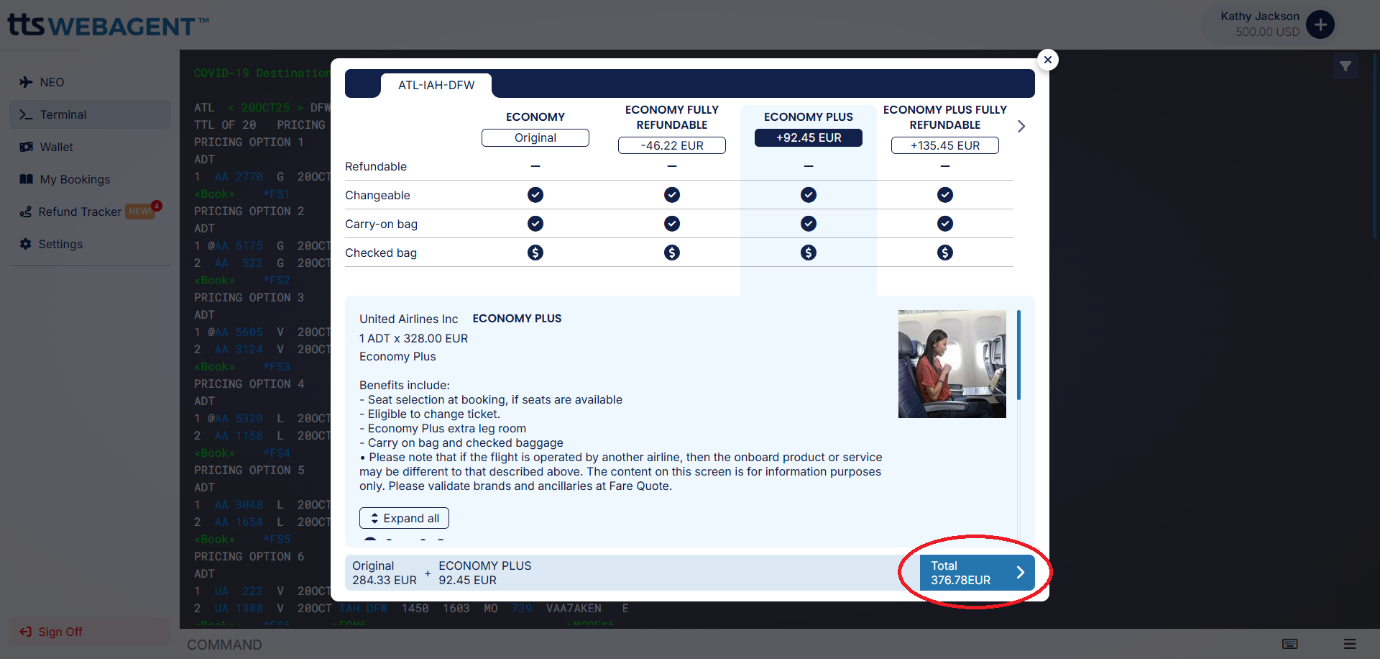Image resolution: width=1380 pixels, height=659 pixels.
Task: Choose the -46.22 EUR fully refundable fare
Action: pyautogui.click(x=672, y=146)
